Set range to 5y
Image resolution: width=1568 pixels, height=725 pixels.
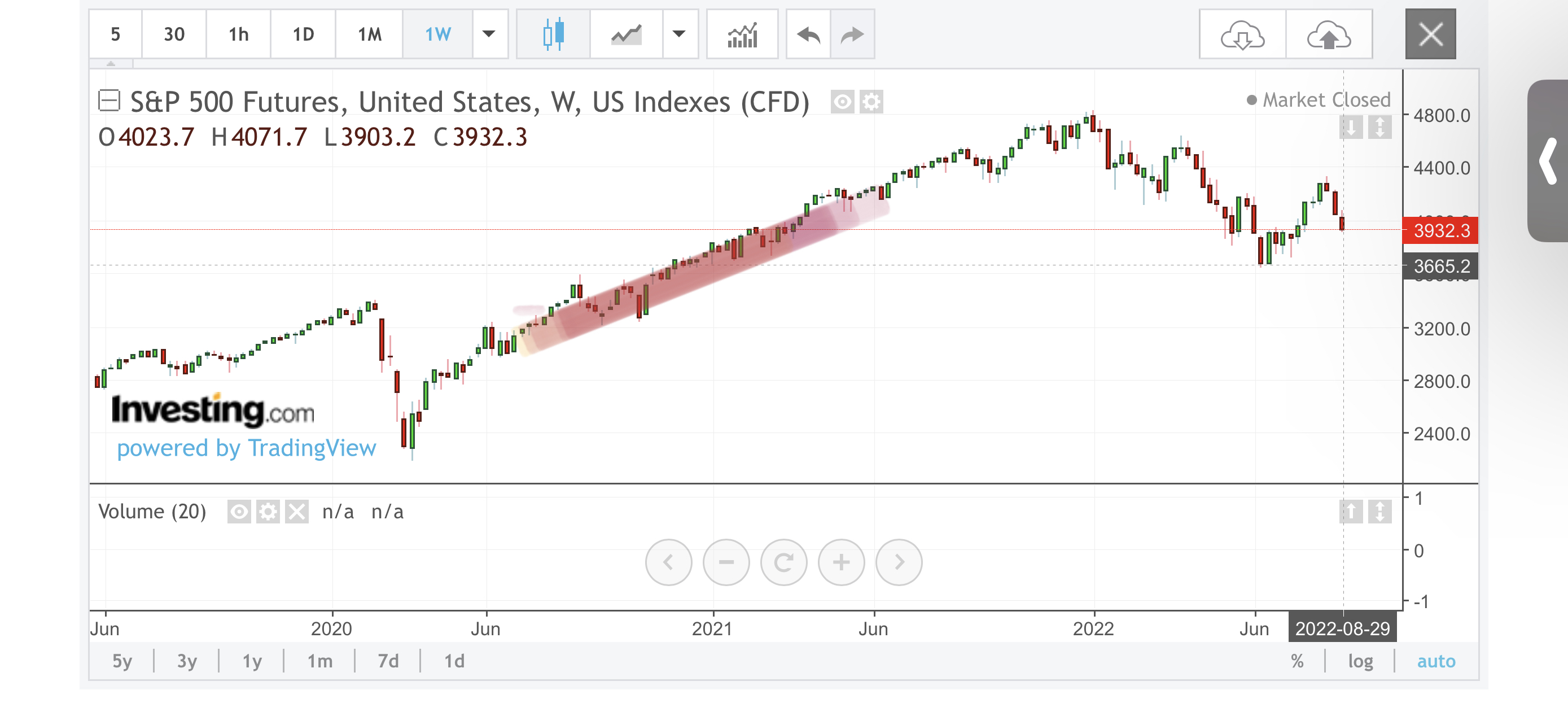[122, 661]
